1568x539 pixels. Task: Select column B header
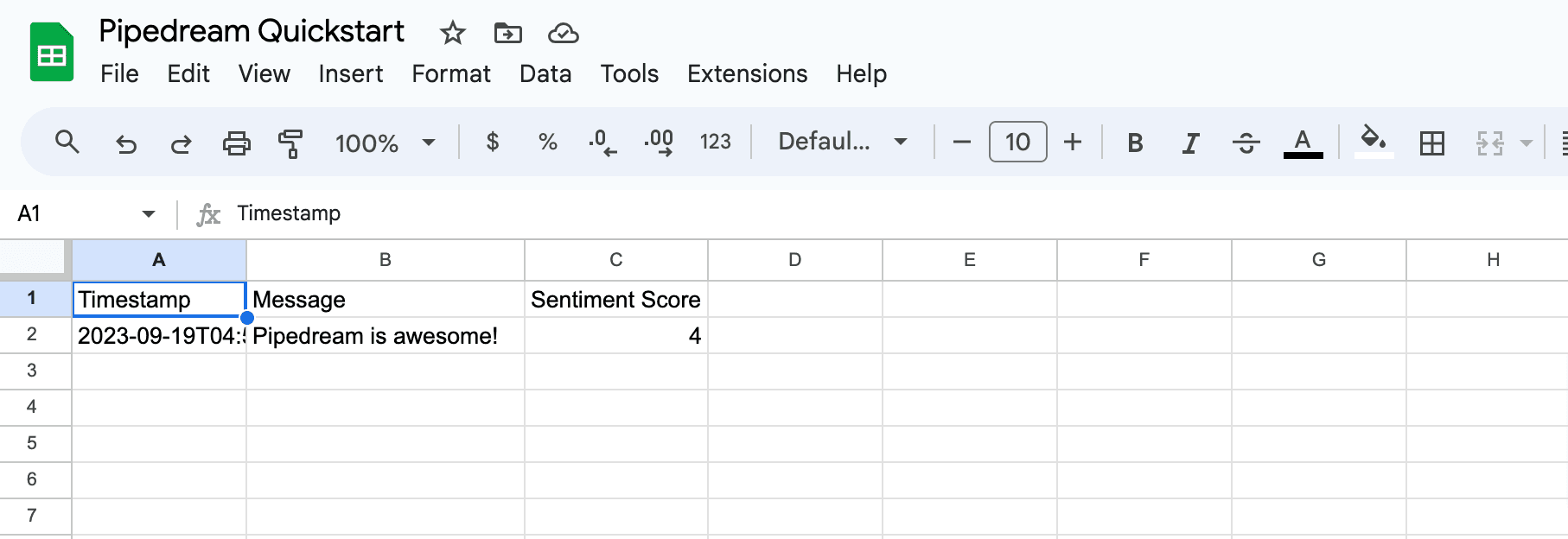pos(386,260)
